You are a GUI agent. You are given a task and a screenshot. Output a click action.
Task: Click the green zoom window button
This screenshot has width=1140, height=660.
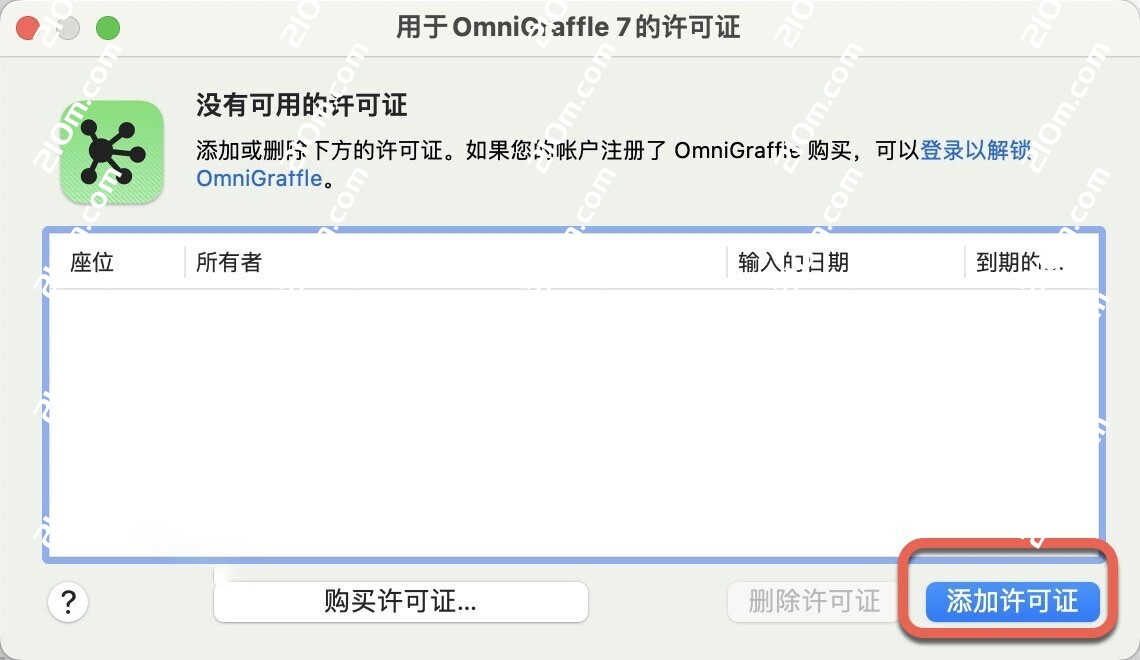107,28
